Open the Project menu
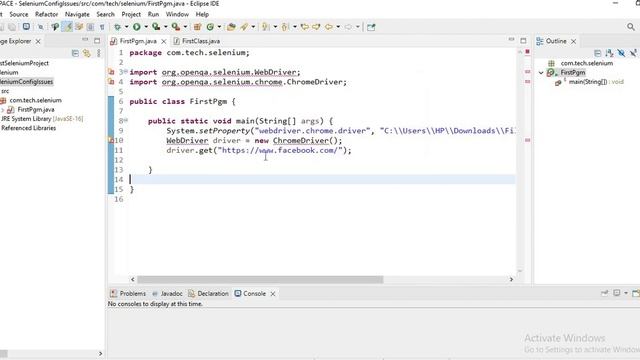The height and width of the screenshot is (360, 640). (x=131, y=14)
